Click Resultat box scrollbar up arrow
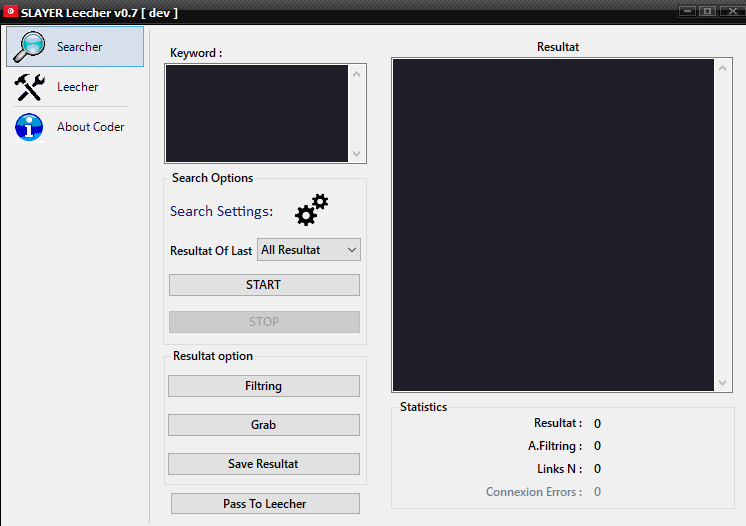746x526 pixels. click(722, 68)
